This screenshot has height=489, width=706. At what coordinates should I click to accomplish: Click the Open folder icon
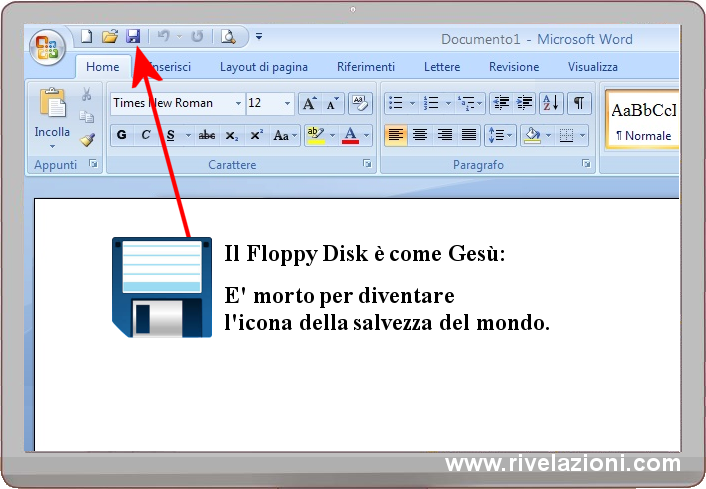click(110, 37)
